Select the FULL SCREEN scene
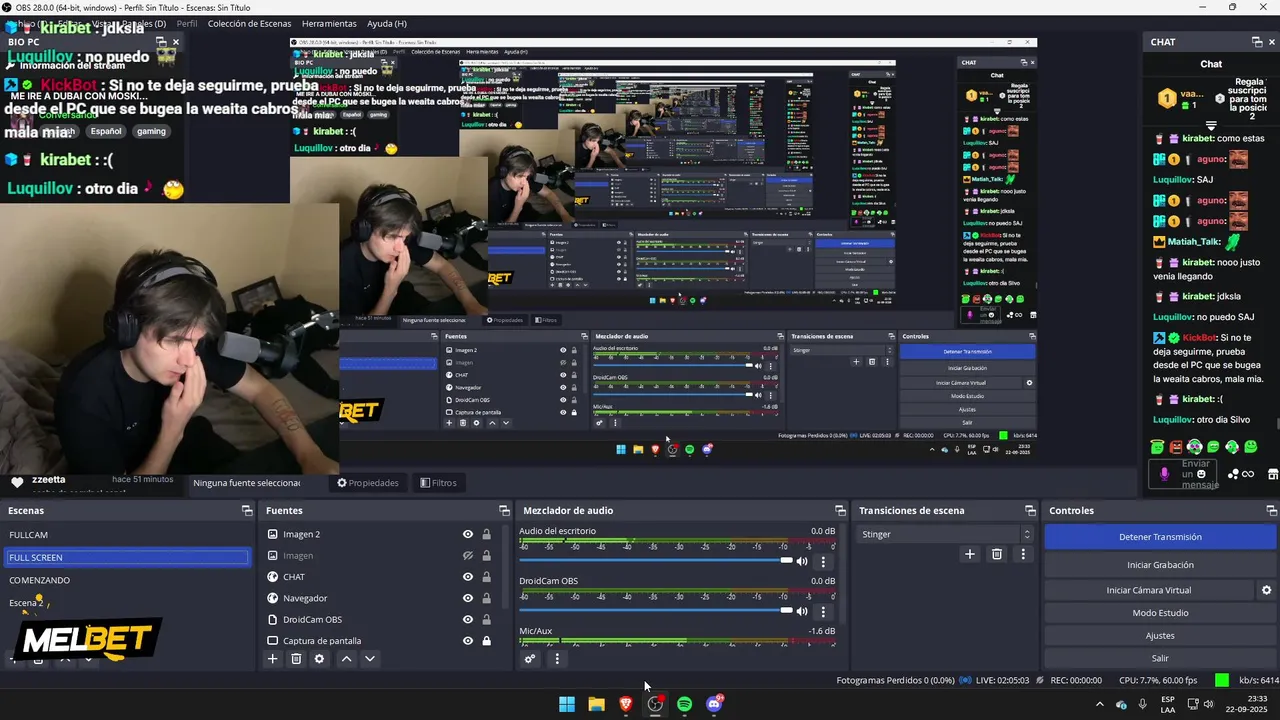Screen dimensions: 1280x720 [128, 557]
